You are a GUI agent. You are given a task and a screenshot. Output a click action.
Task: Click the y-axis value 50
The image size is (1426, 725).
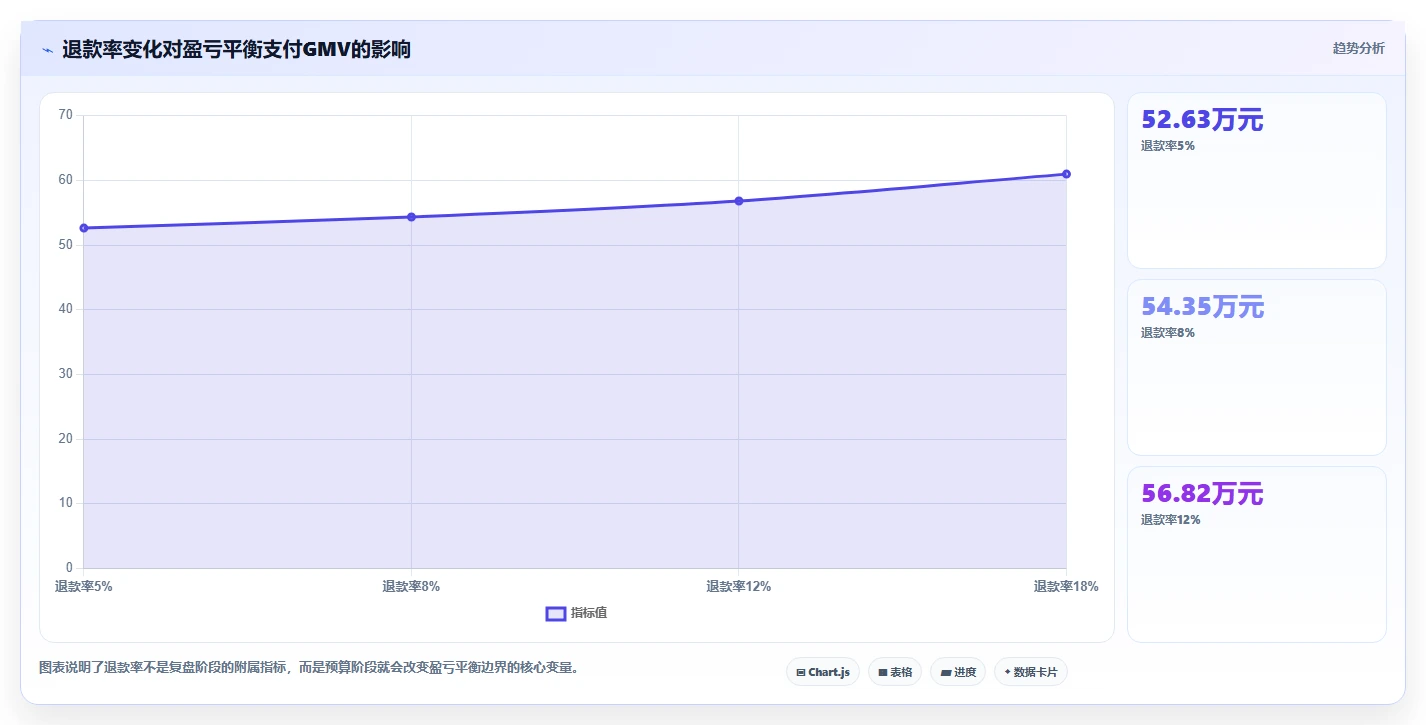[x=66, y=245]
